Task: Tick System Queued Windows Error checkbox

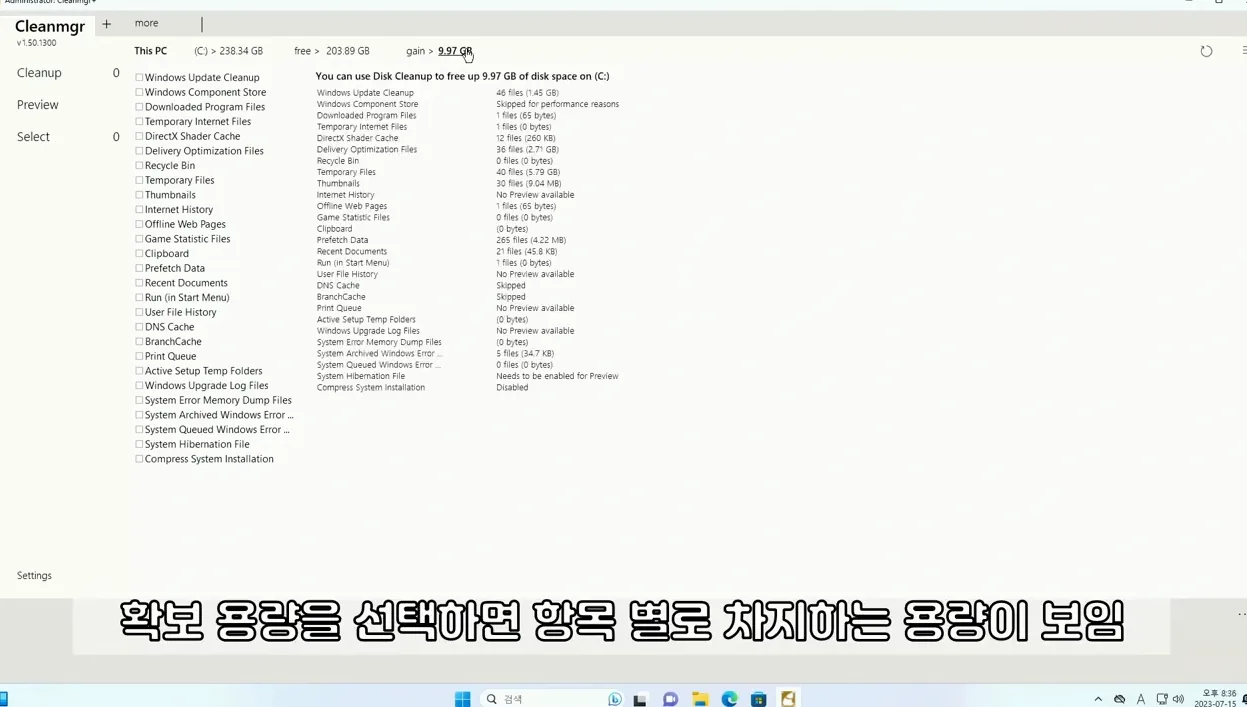Action: 139,429
